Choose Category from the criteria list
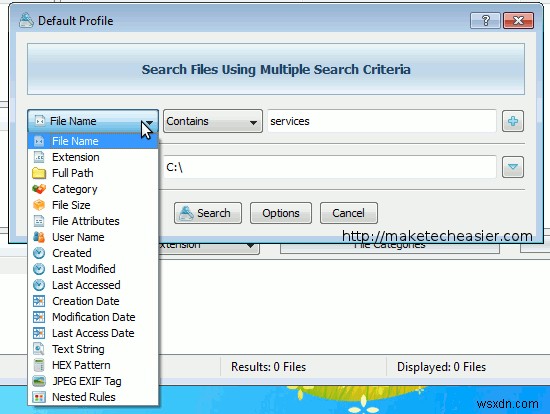This screenshot has width=550, height=414. [93, 189]
